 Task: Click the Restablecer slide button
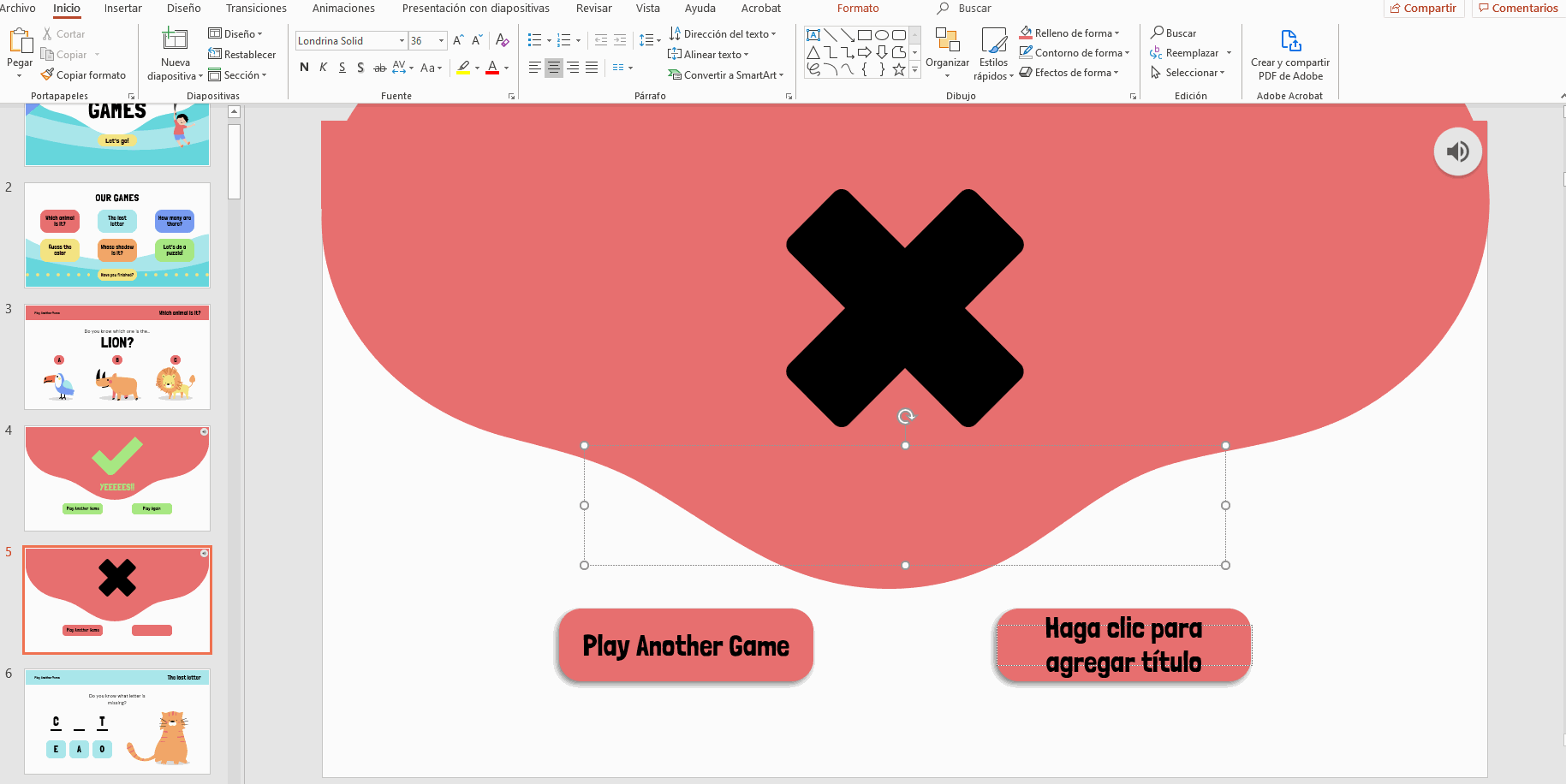click(x=241, y=55)
